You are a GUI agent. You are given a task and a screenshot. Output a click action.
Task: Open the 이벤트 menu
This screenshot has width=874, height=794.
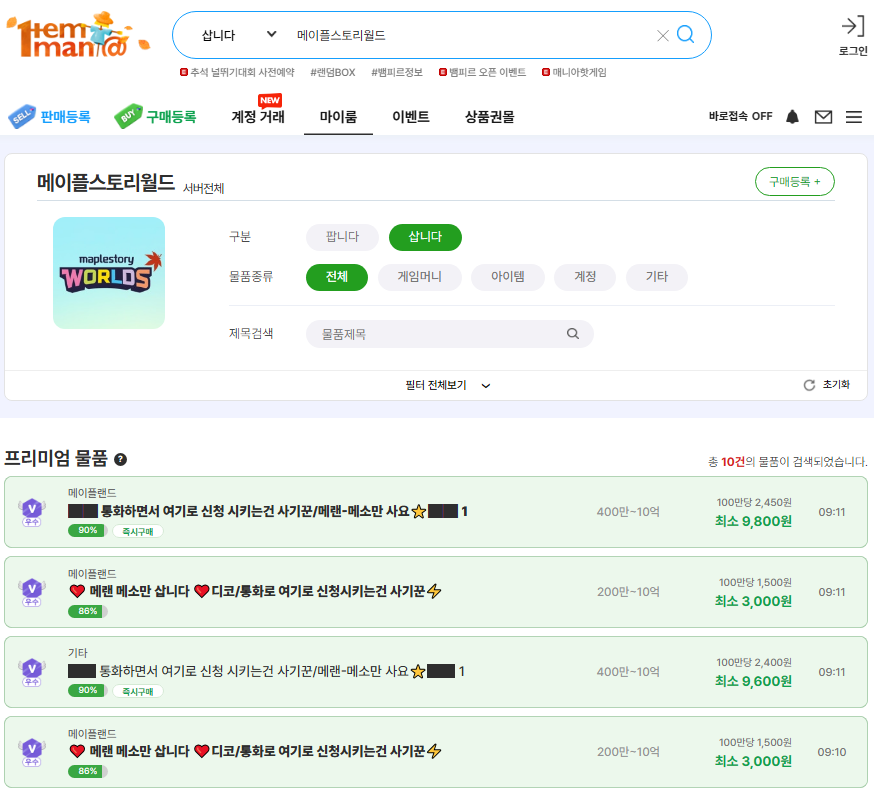click(x=411, y=117)
